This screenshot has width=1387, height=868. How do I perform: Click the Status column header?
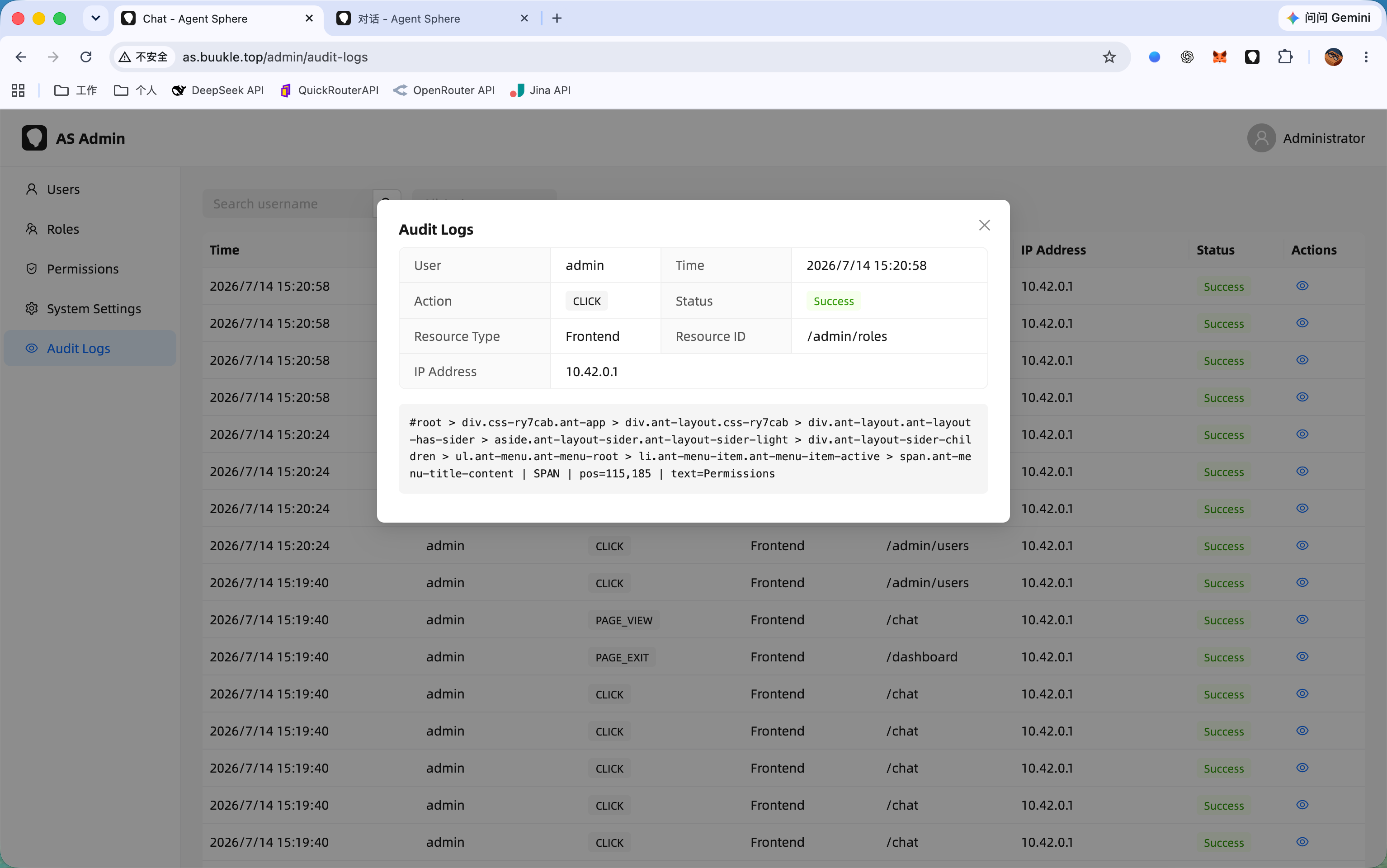pyautogui.click(x=1215, y=250)
